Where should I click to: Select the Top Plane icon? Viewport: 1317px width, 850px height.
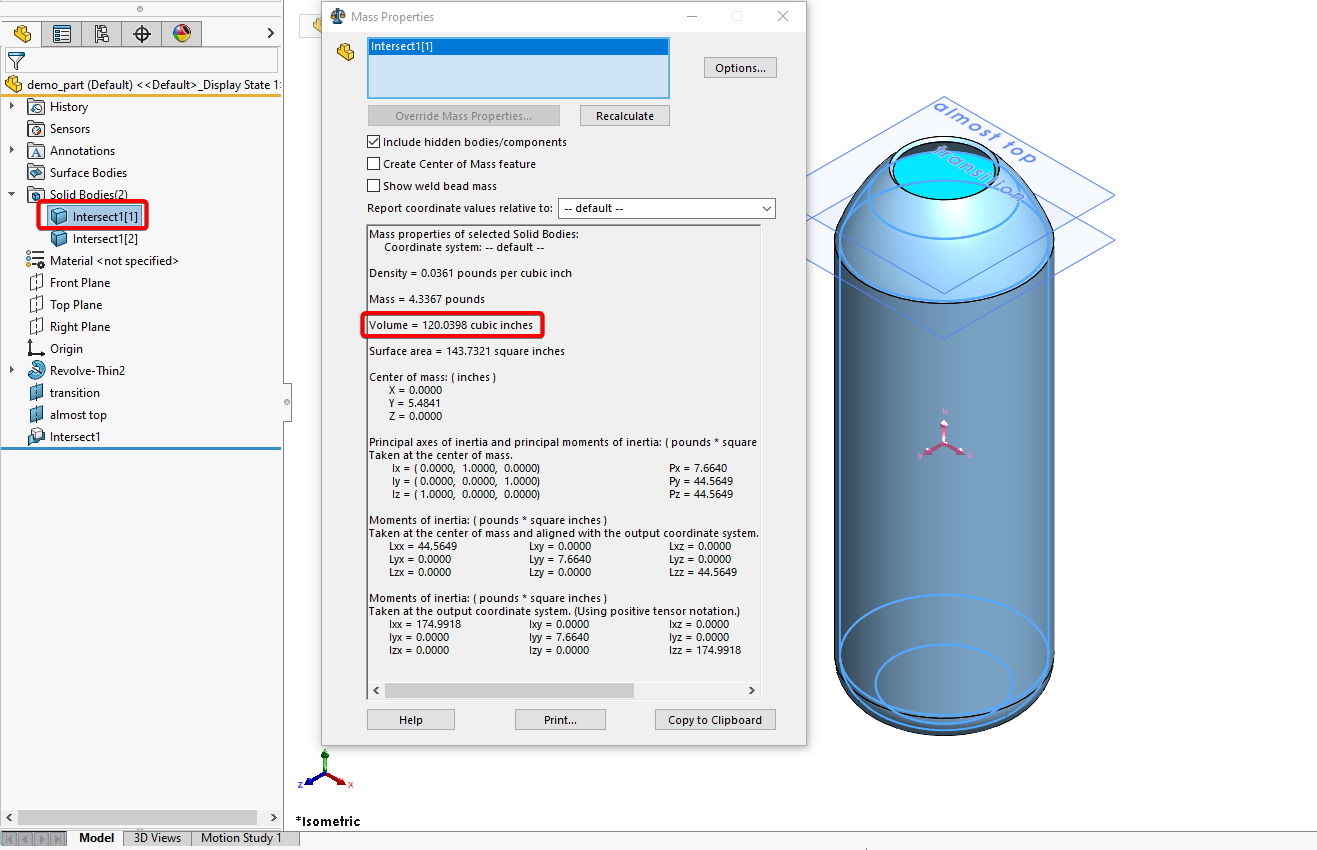(x=36, y=305)
